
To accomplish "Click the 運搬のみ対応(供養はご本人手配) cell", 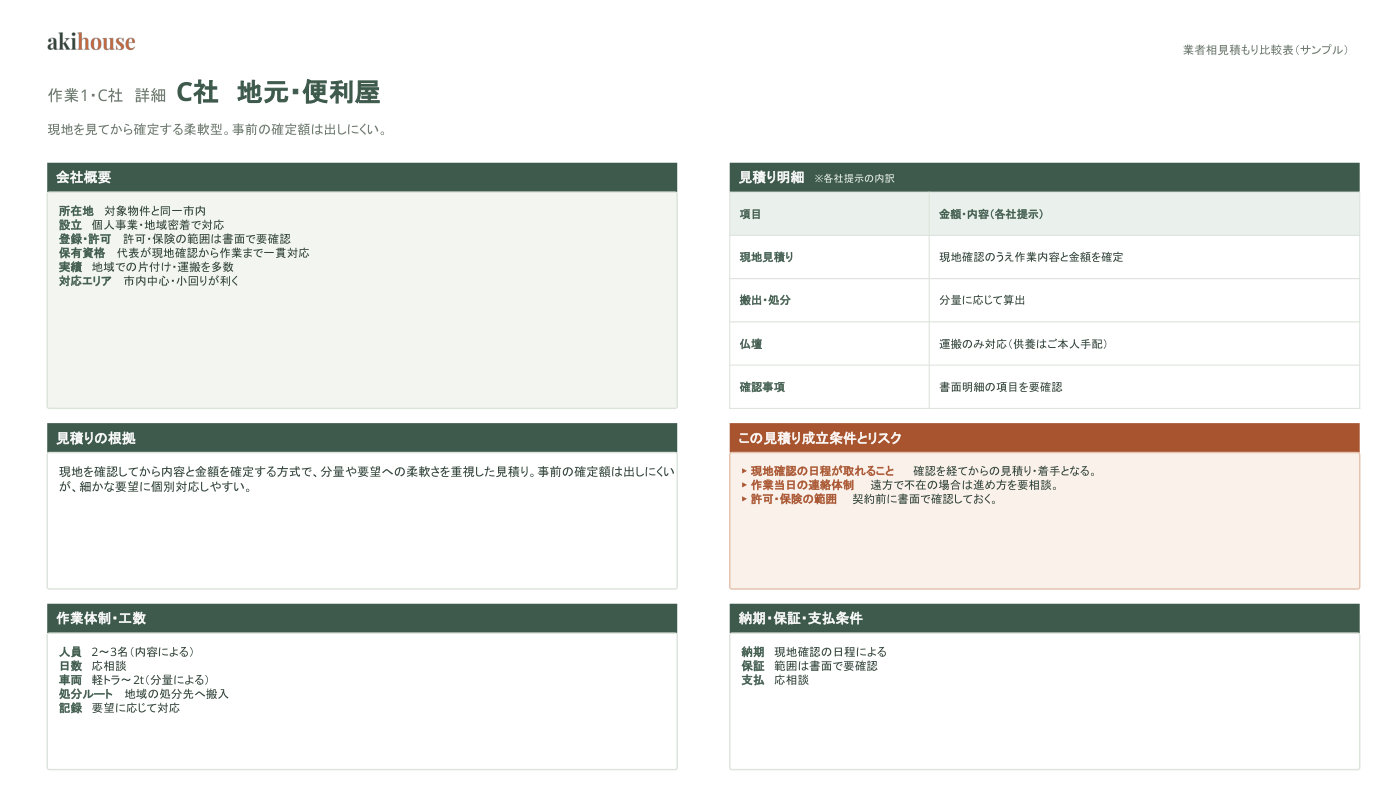I will coord(1144,344).
